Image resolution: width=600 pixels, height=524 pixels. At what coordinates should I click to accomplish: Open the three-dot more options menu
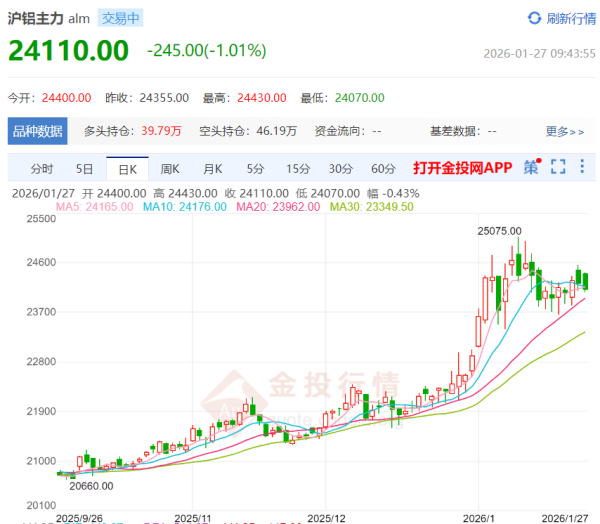582,167
